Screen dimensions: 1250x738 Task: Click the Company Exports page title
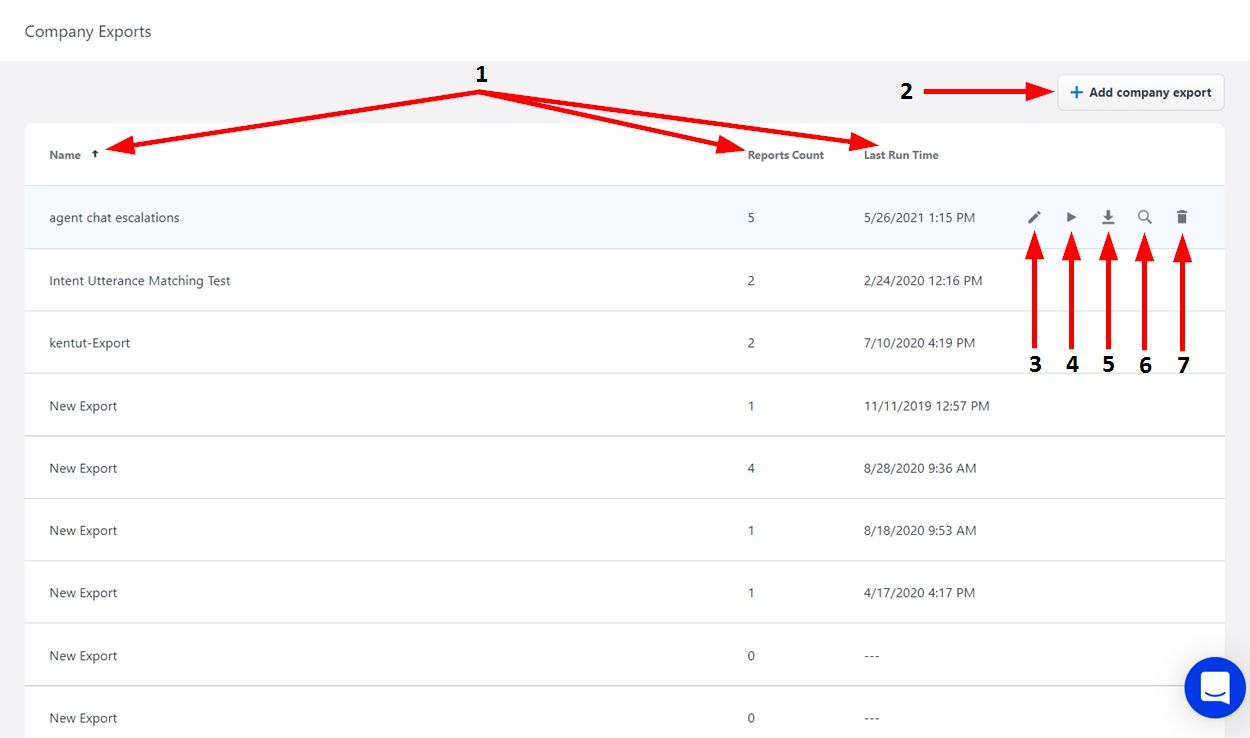click(88, 32)
